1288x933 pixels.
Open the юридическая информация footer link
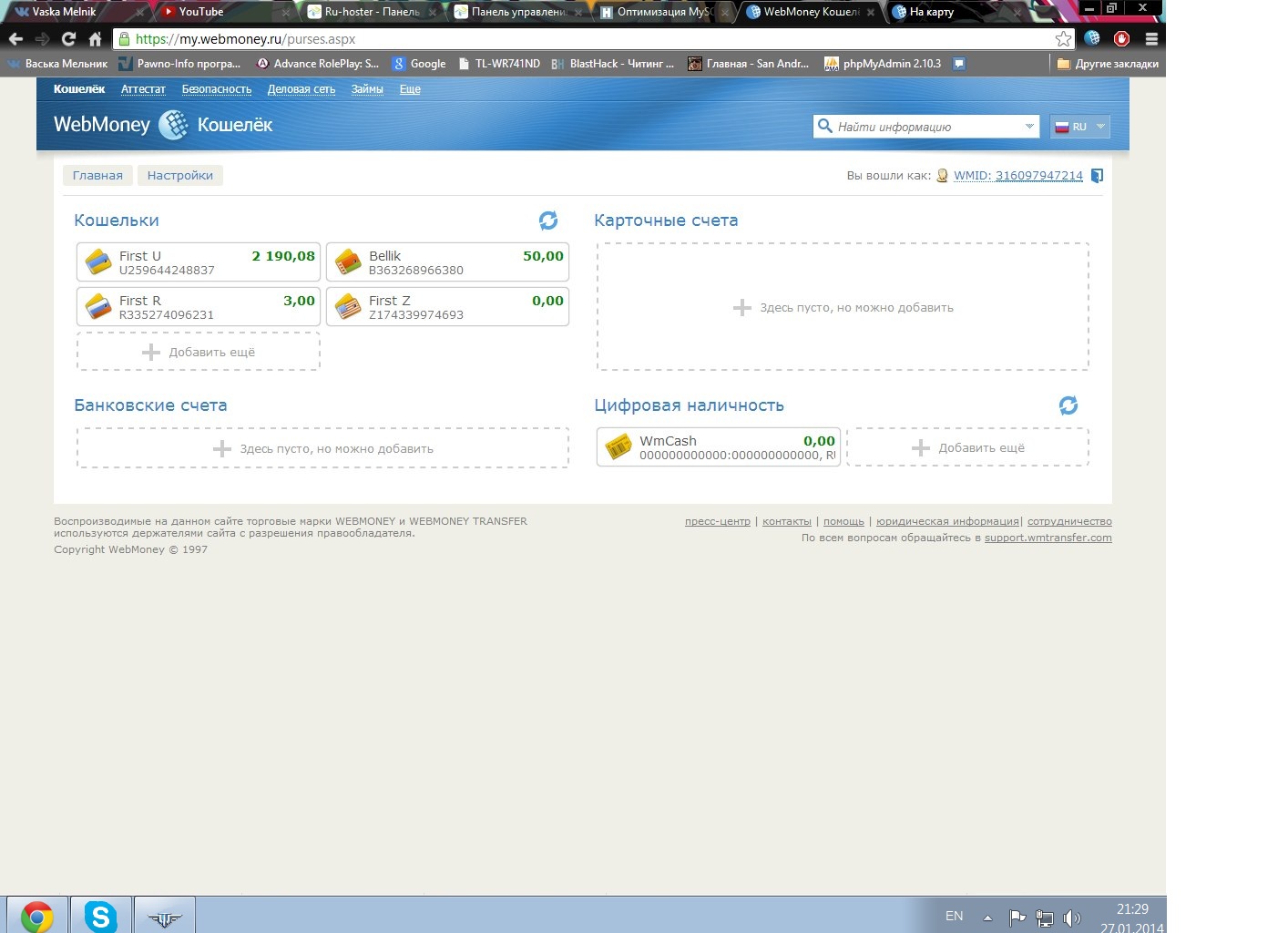tap(947, 521)
